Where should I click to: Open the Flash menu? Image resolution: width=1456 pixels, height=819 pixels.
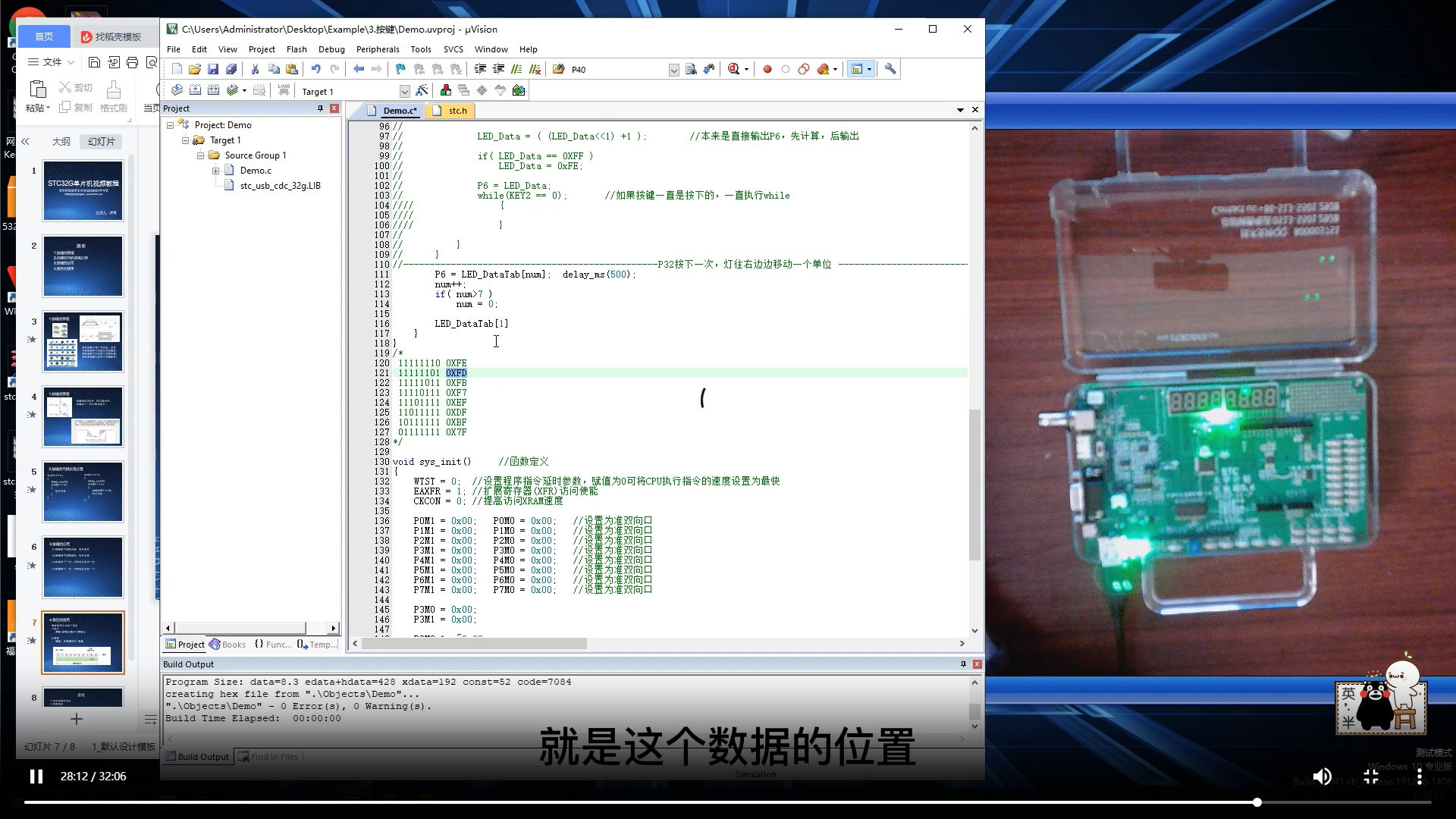[x=297, y=49]
